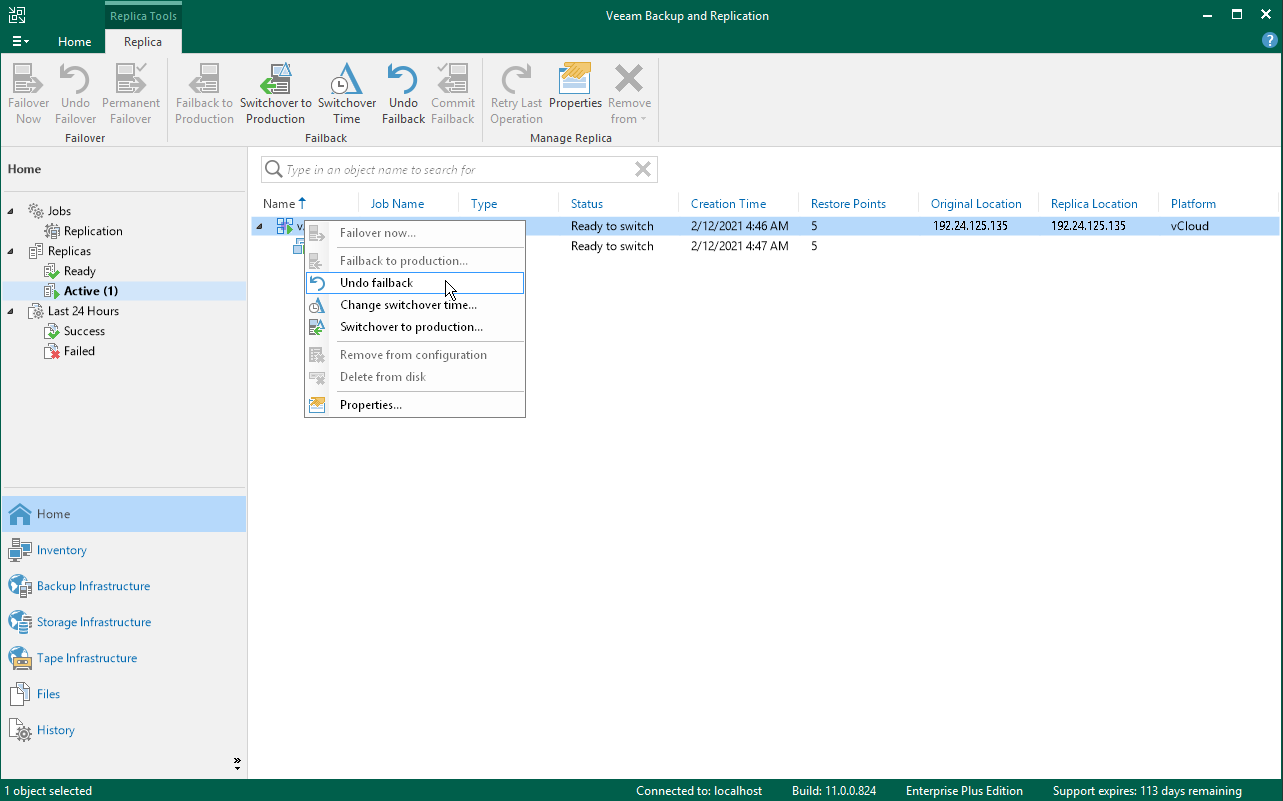Click Delete from disk menu entry
Screen dimensions: 1283x801
point(415,377)
